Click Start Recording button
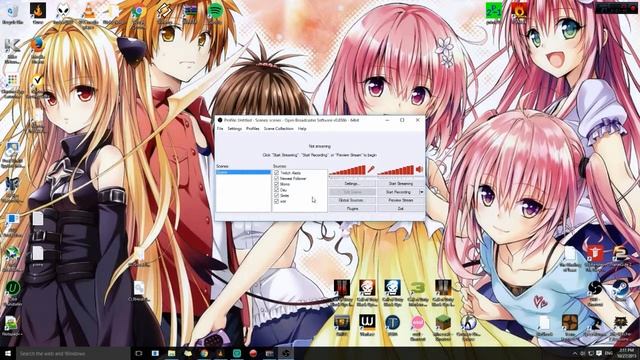The image size is (640, 360). click(x=398, y=192)
